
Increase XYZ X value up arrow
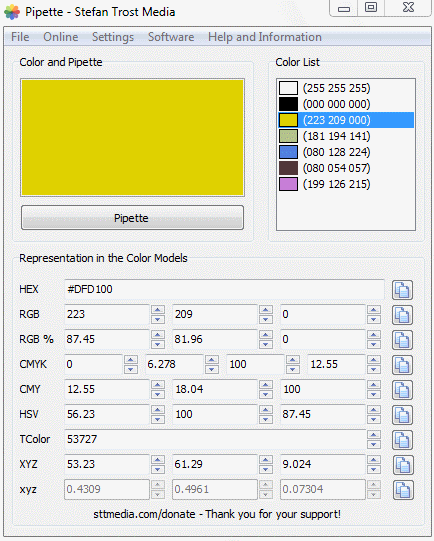pos(158,460)
